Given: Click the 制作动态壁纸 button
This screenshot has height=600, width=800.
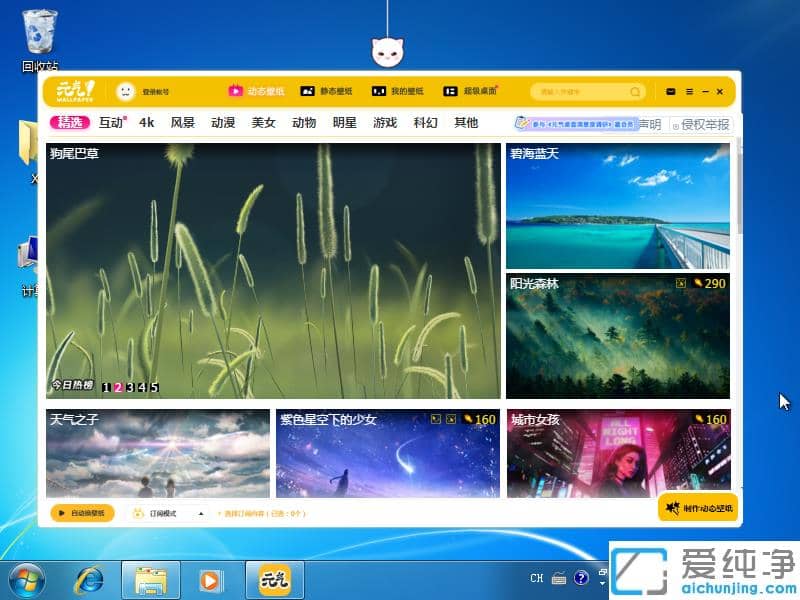Looking at the screenshot, I should pos(699,508).
